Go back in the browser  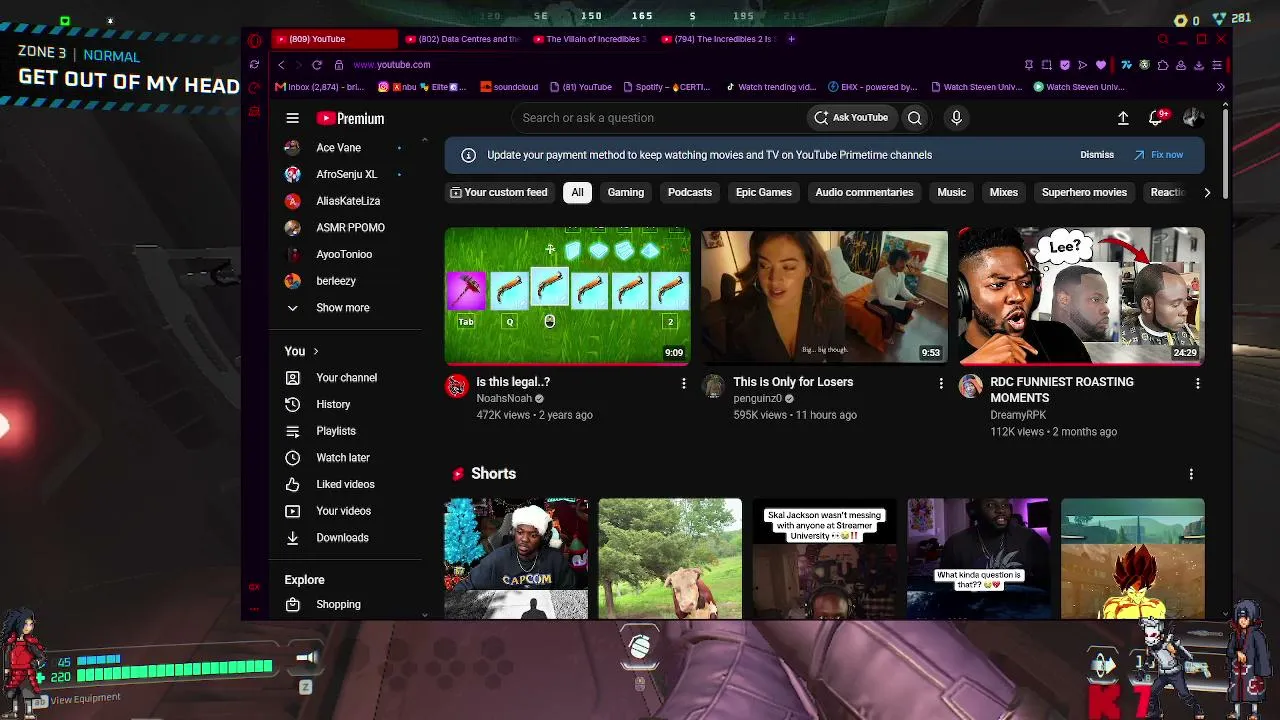coord(281,65)
